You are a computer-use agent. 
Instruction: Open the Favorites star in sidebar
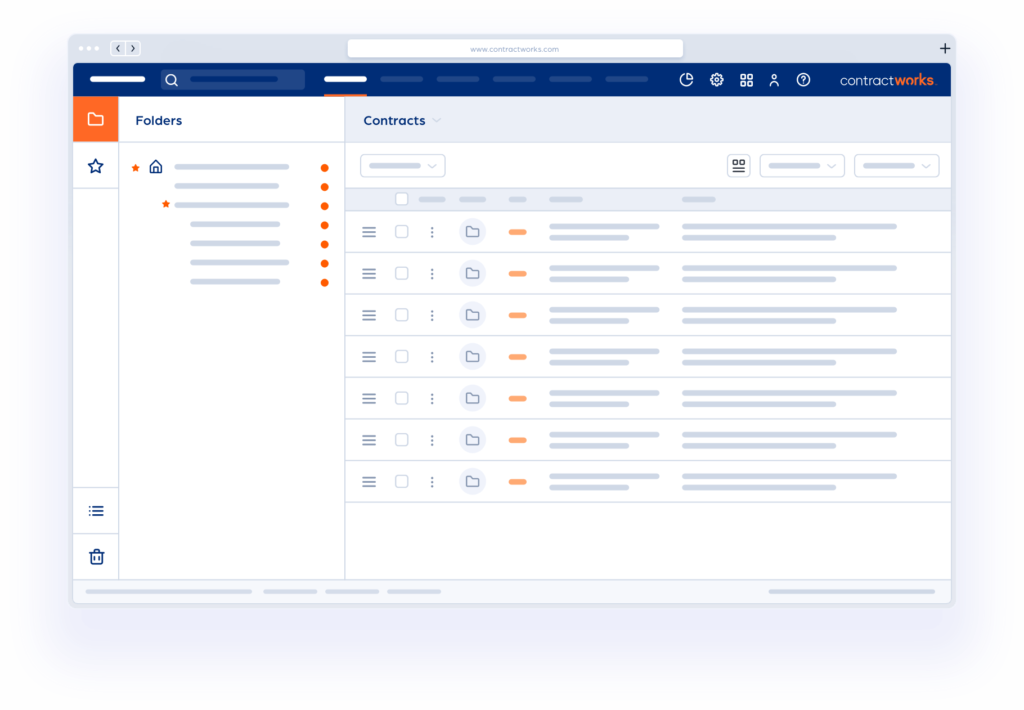coord(95,166)
